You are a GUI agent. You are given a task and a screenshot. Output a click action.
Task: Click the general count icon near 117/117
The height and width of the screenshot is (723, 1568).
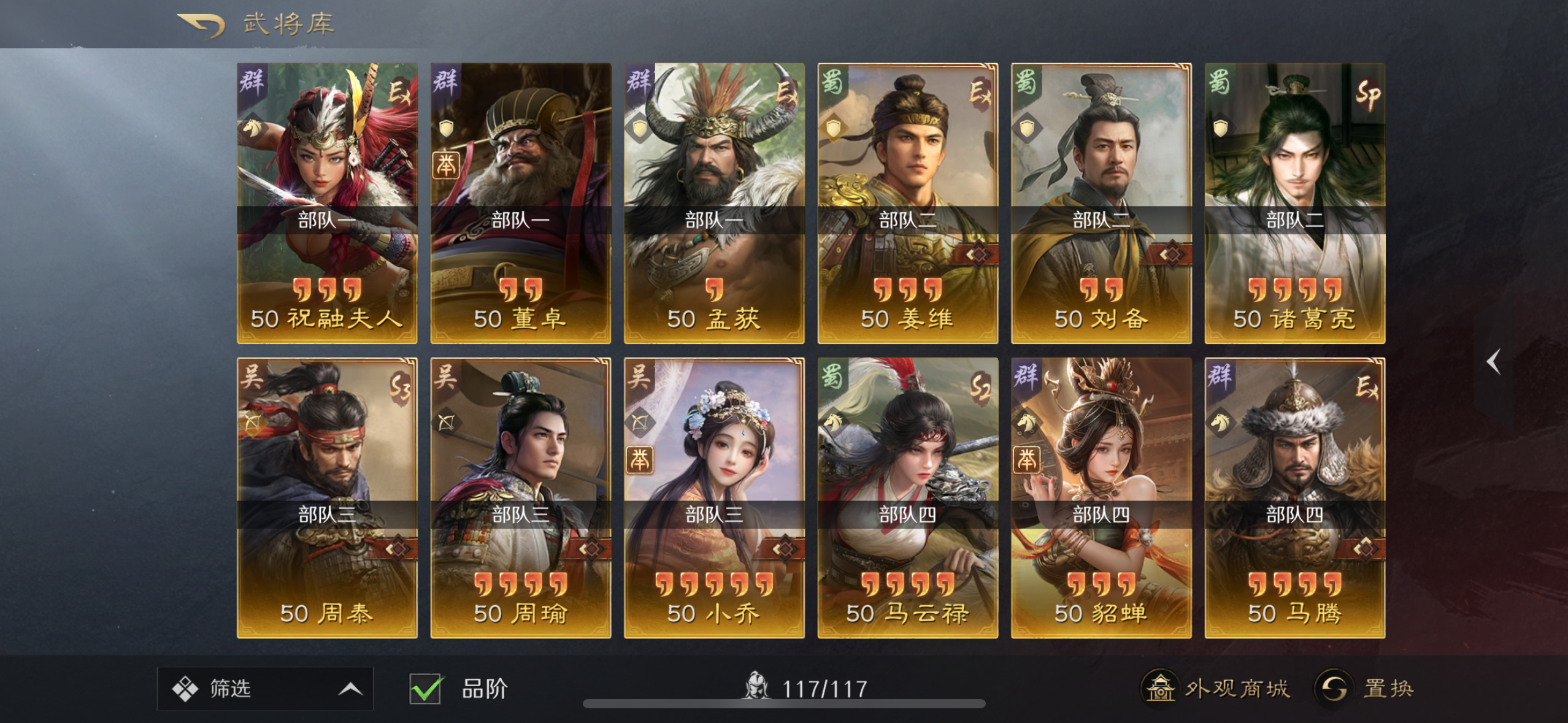[756, 686]
